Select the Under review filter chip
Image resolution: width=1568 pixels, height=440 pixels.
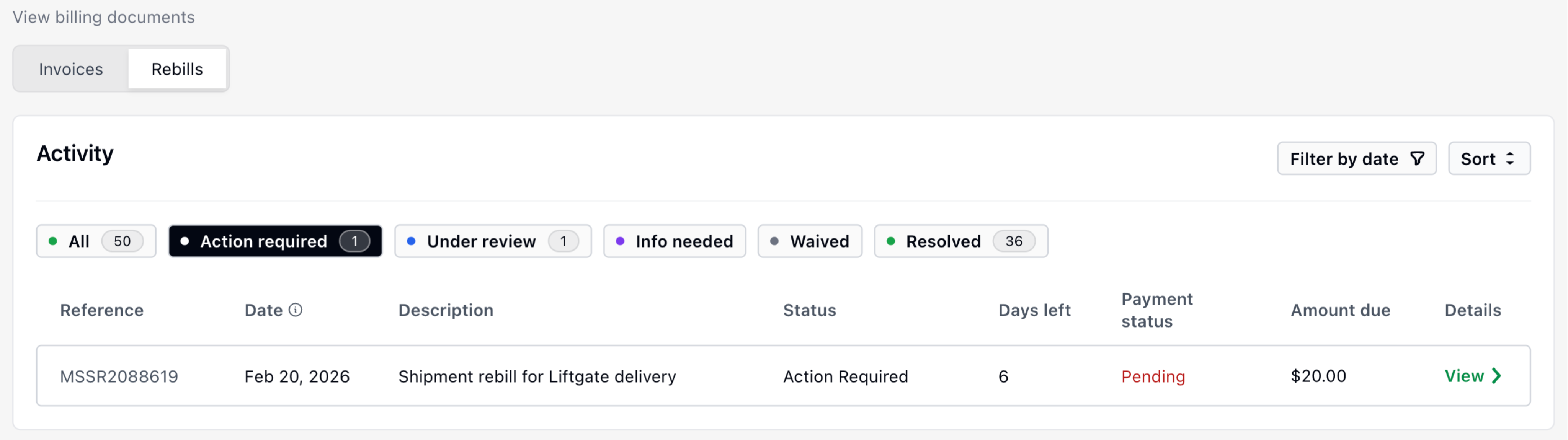pos(492,241)
